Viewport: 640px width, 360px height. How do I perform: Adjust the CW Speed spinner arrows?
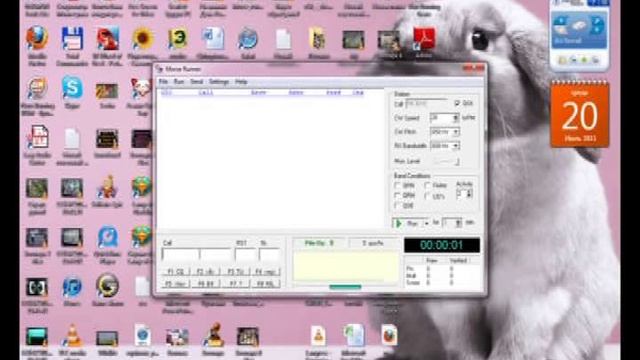(456, 118)
